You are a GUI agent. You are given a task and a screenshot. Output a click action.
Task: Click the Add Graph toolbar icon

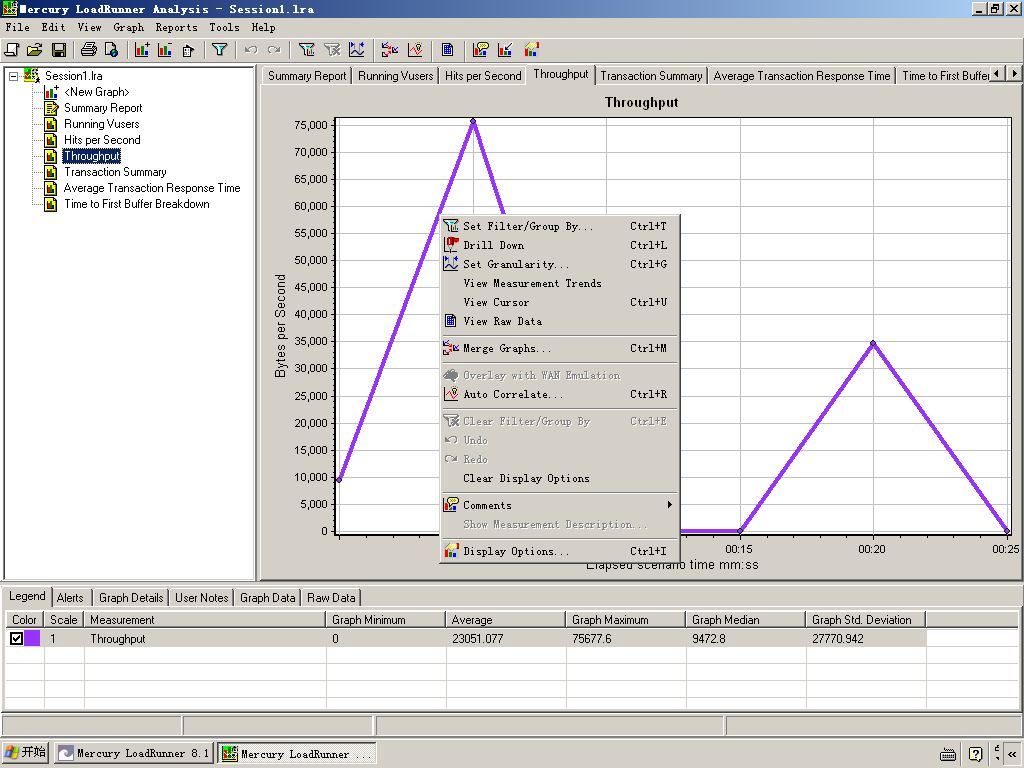(x=142, y=50)
